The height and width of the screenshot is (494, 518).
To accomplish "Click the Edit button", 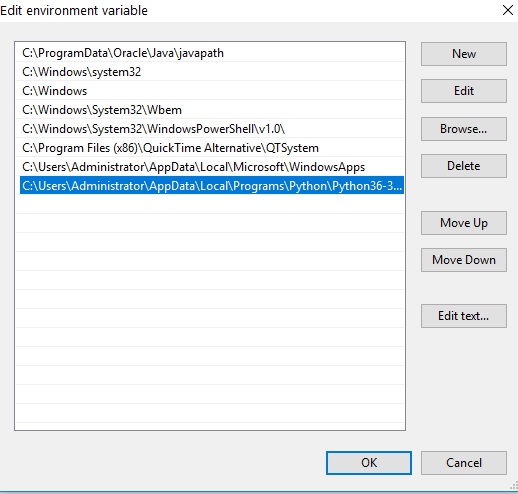I will pos(464,91).
